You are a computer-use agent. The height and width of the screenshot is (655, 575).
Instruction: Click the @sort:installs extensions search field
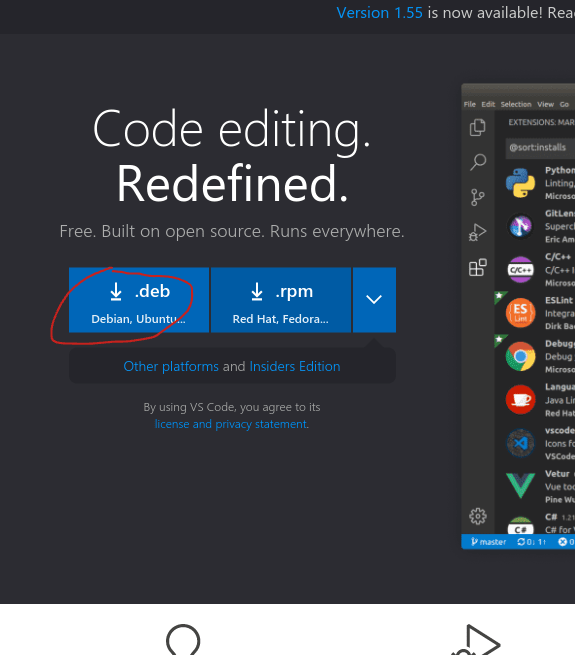[x=540, y=148]
